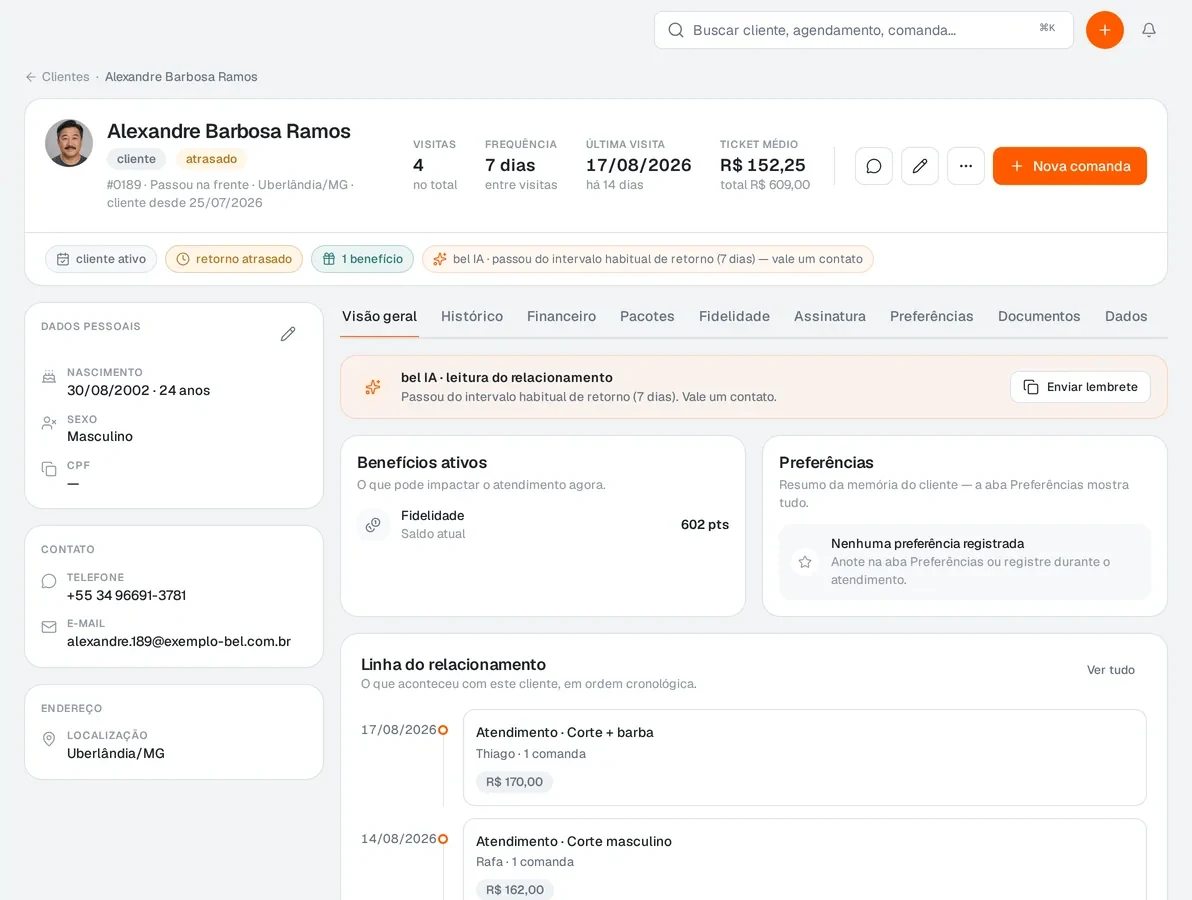Click the Fidelidade Saldo atual row

click(x=543, y=524)
